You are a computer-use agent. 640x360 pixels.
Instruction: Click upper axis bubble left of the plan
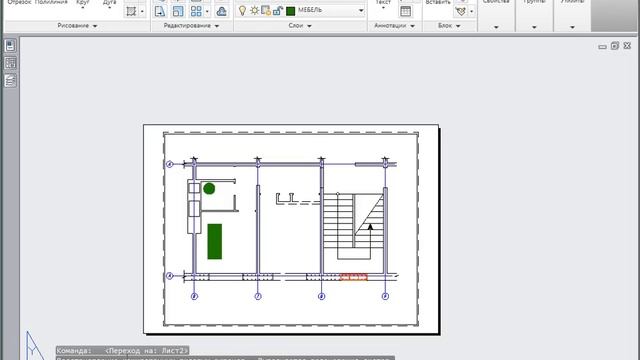coord(170,164)
